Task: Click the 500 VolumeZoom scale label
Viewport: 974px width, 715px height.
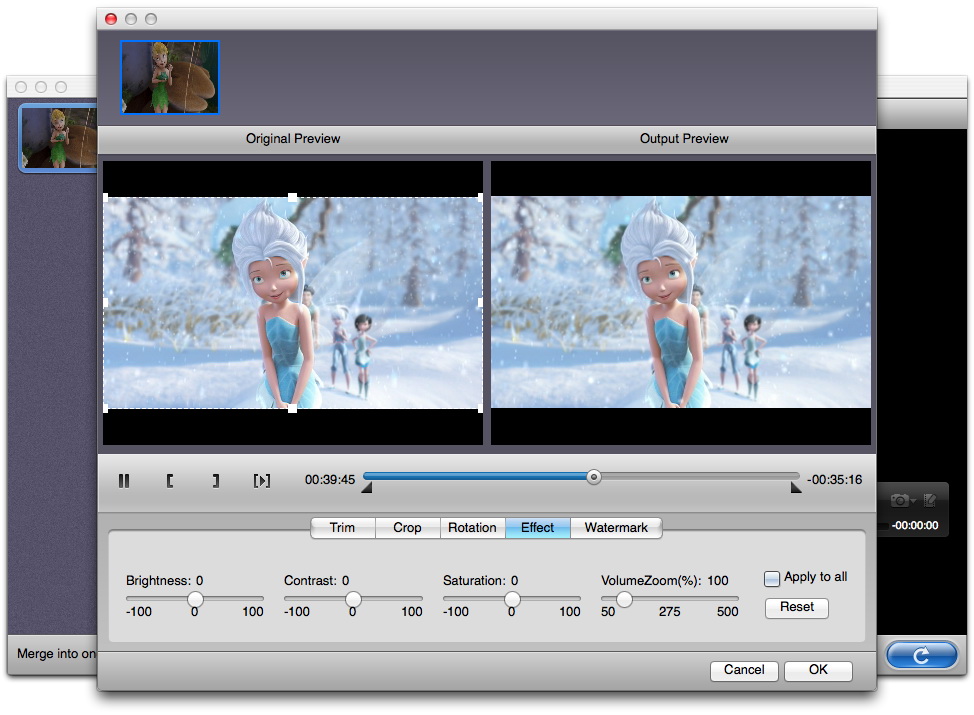Action: pyautogui.click(x=727, y=612)
